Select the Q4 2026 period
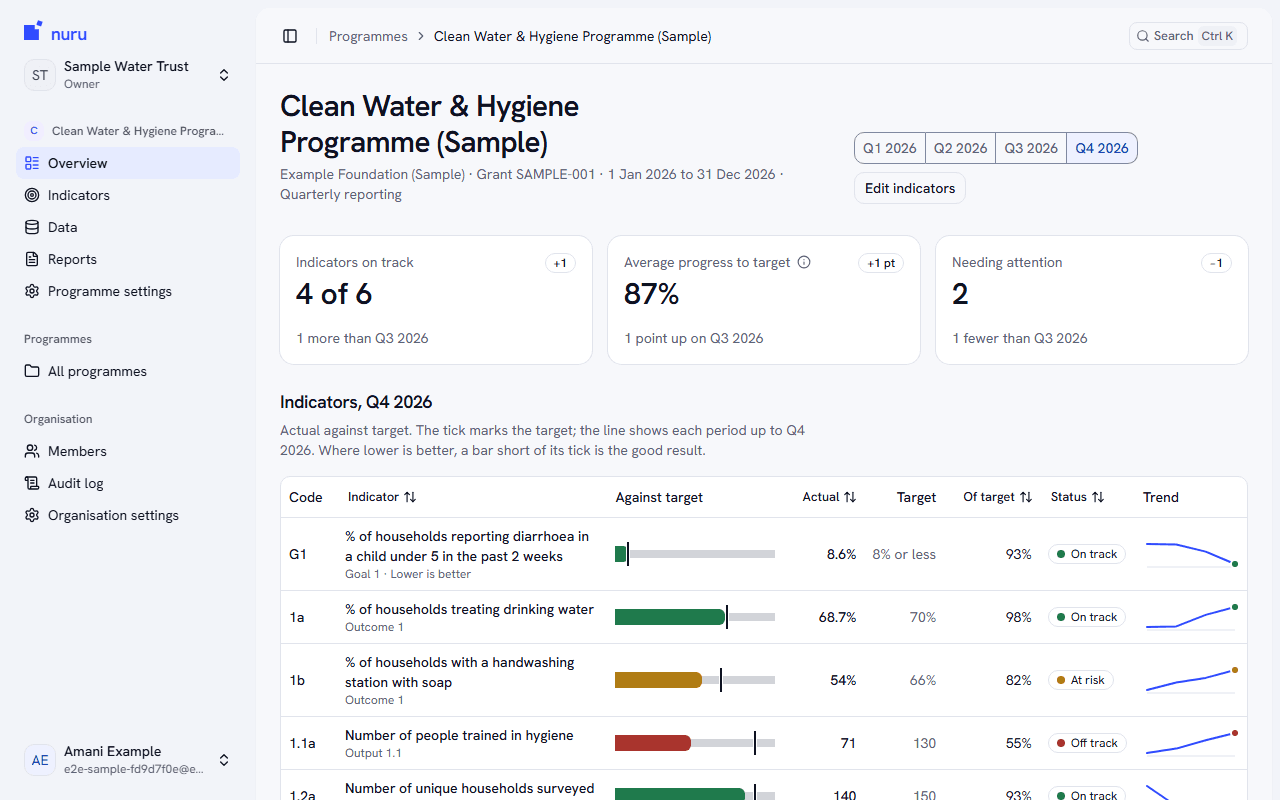Viewport: 1280px width, 800px height. (x=1102, y=148)
